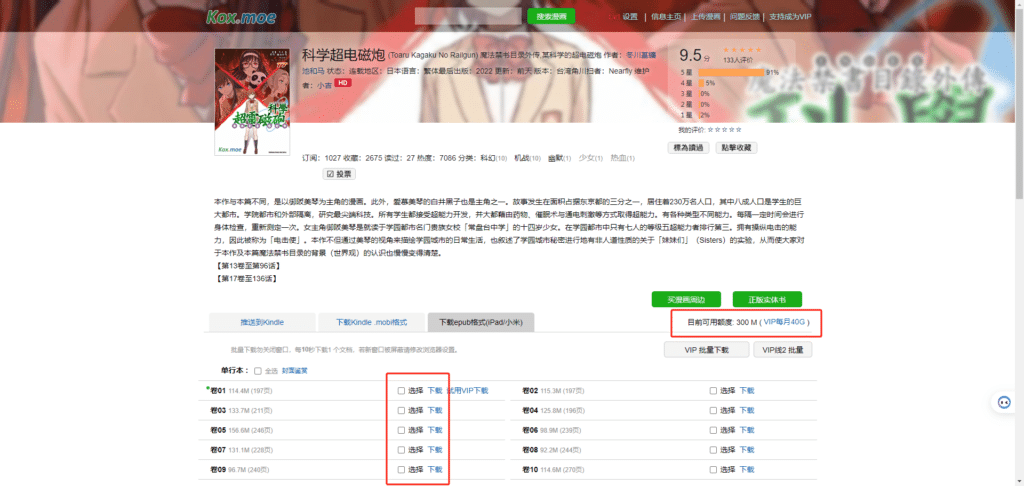Image resolution: width=1024 pixels, height=486 pixels.
Task: Filter by 机战 category
Action: click(x=522, y=158)
